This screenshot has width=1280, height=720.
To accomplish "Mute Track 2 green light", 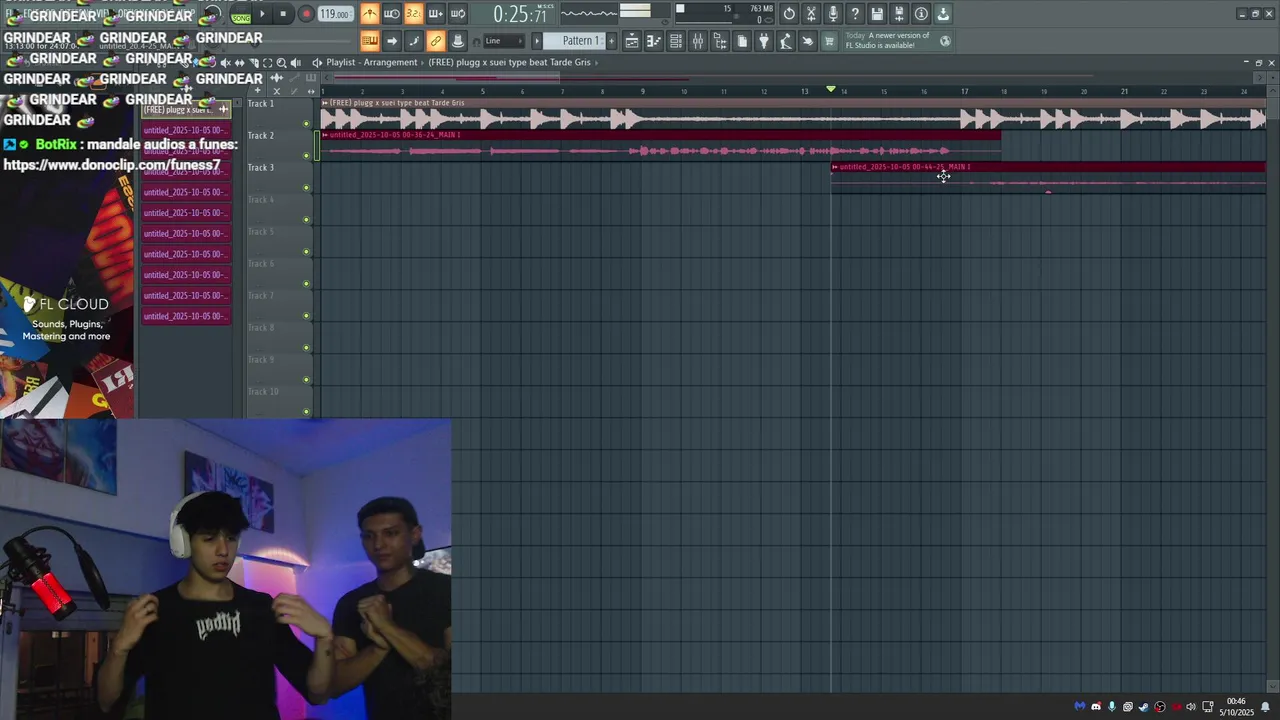I will (x=307, y=156).
